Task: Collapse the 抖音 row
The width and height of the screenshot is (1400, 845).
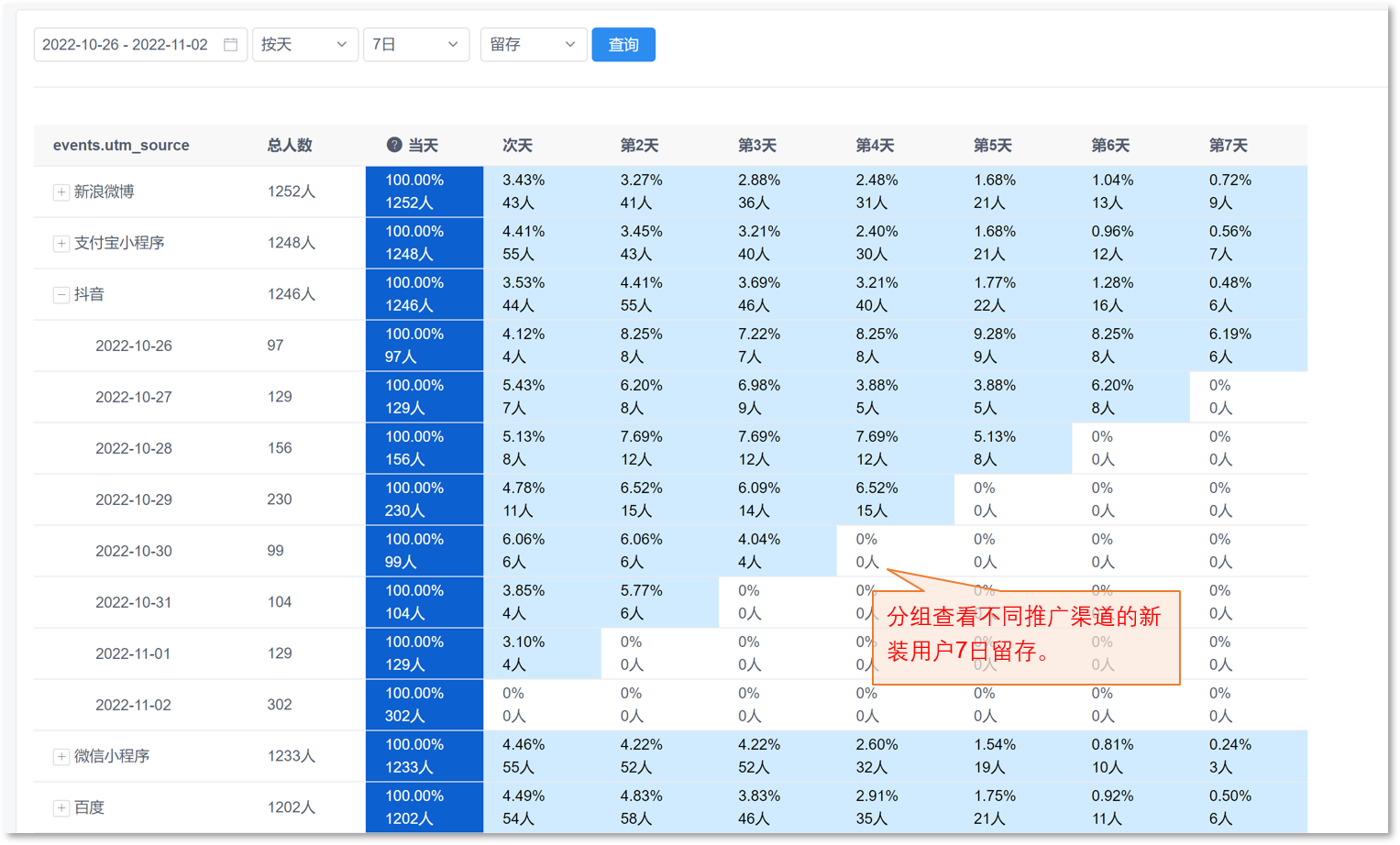Action: (x=61, y=294)
